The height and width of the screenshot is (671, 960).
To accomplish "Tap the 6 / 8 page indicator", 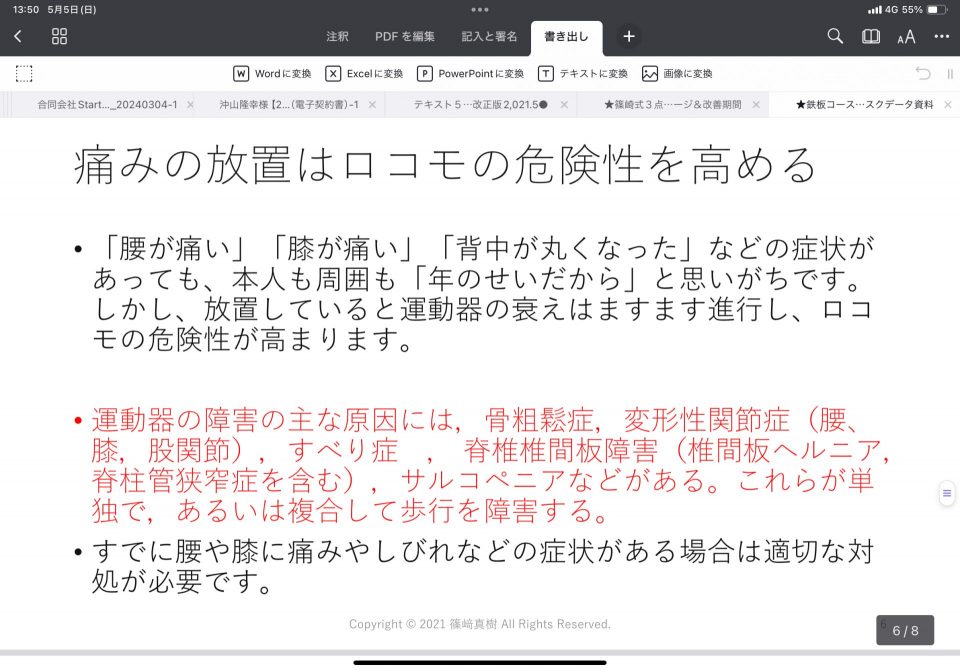I will [x=905, y=630].
